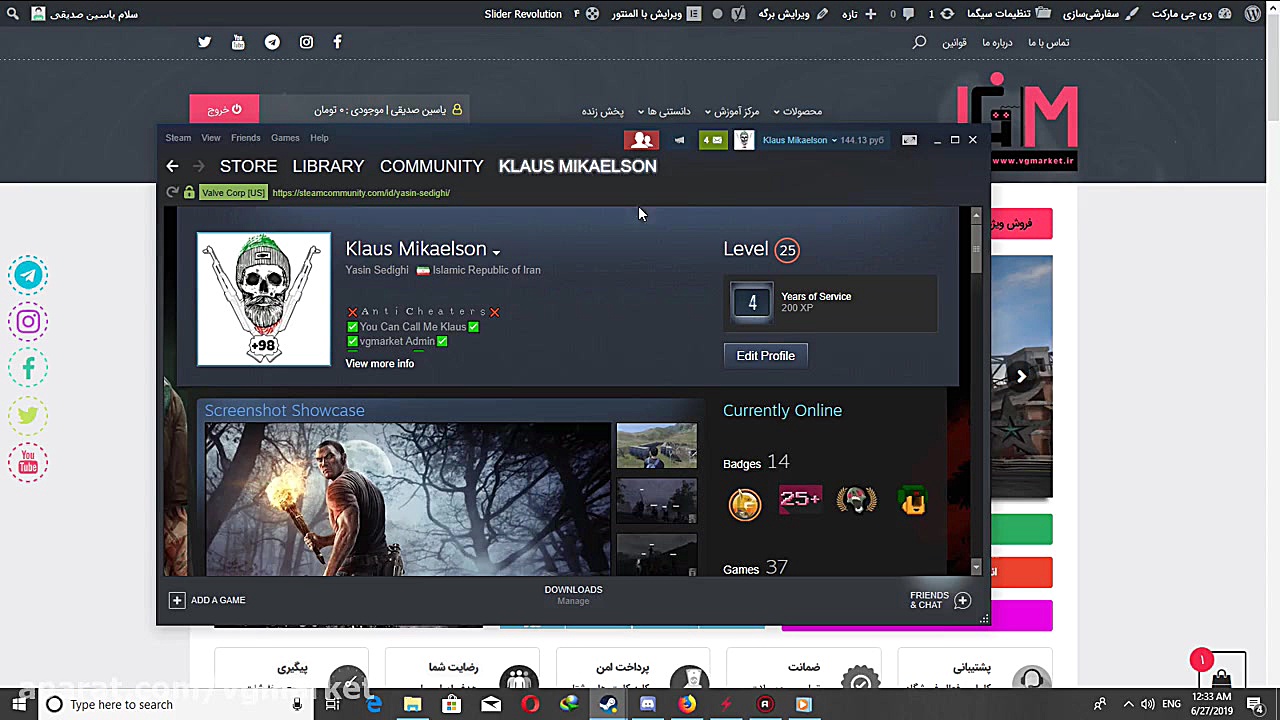
Task: Expand مرکز آموزش menu on website
Action: click(732, 111)
